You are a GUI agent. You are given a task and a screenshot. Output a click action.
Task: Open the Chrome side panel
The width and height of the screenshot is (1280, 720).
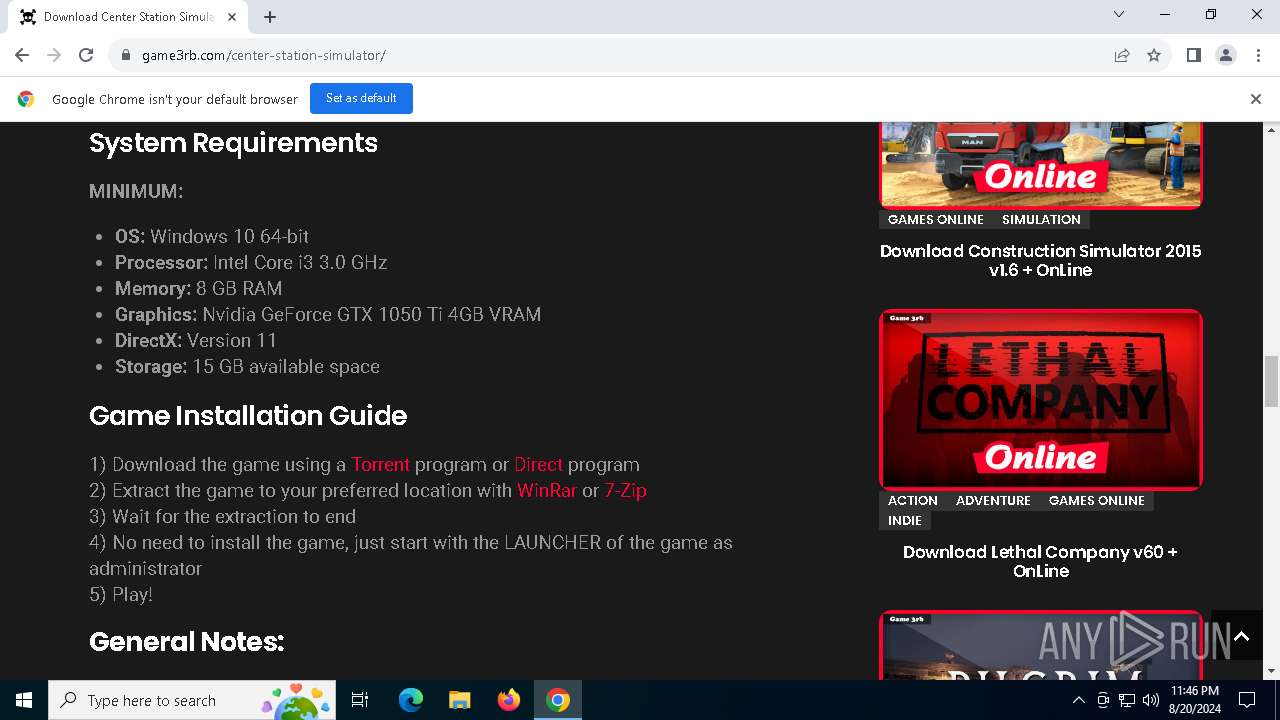click(x=1193, y=55)
